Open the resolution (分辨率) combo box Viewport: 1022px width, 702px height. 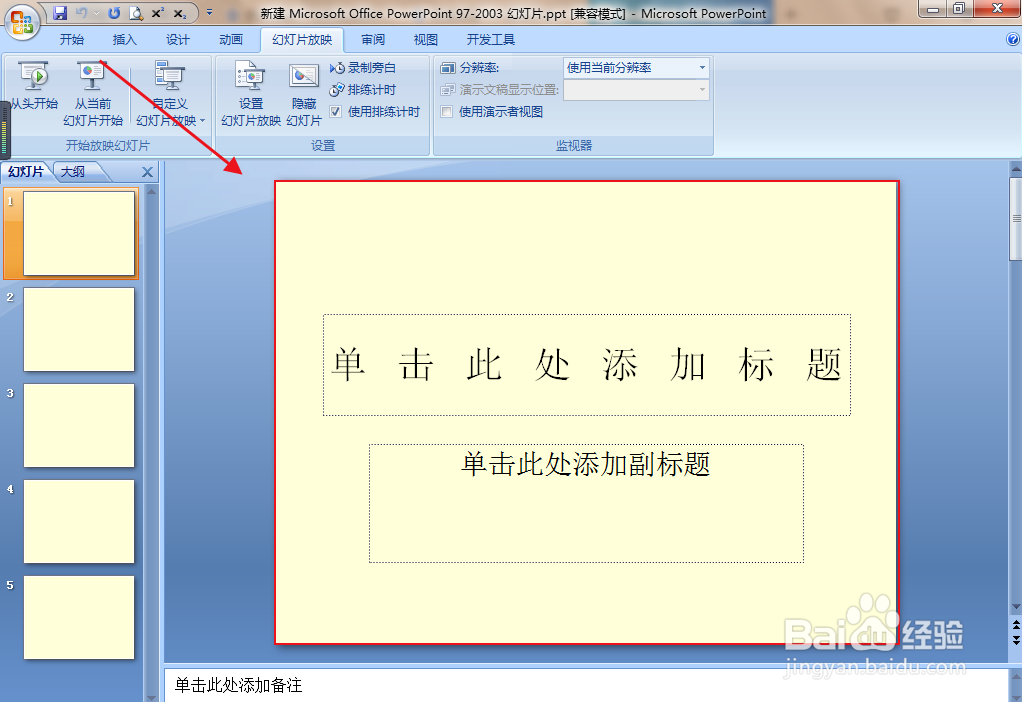pos(635,68)
